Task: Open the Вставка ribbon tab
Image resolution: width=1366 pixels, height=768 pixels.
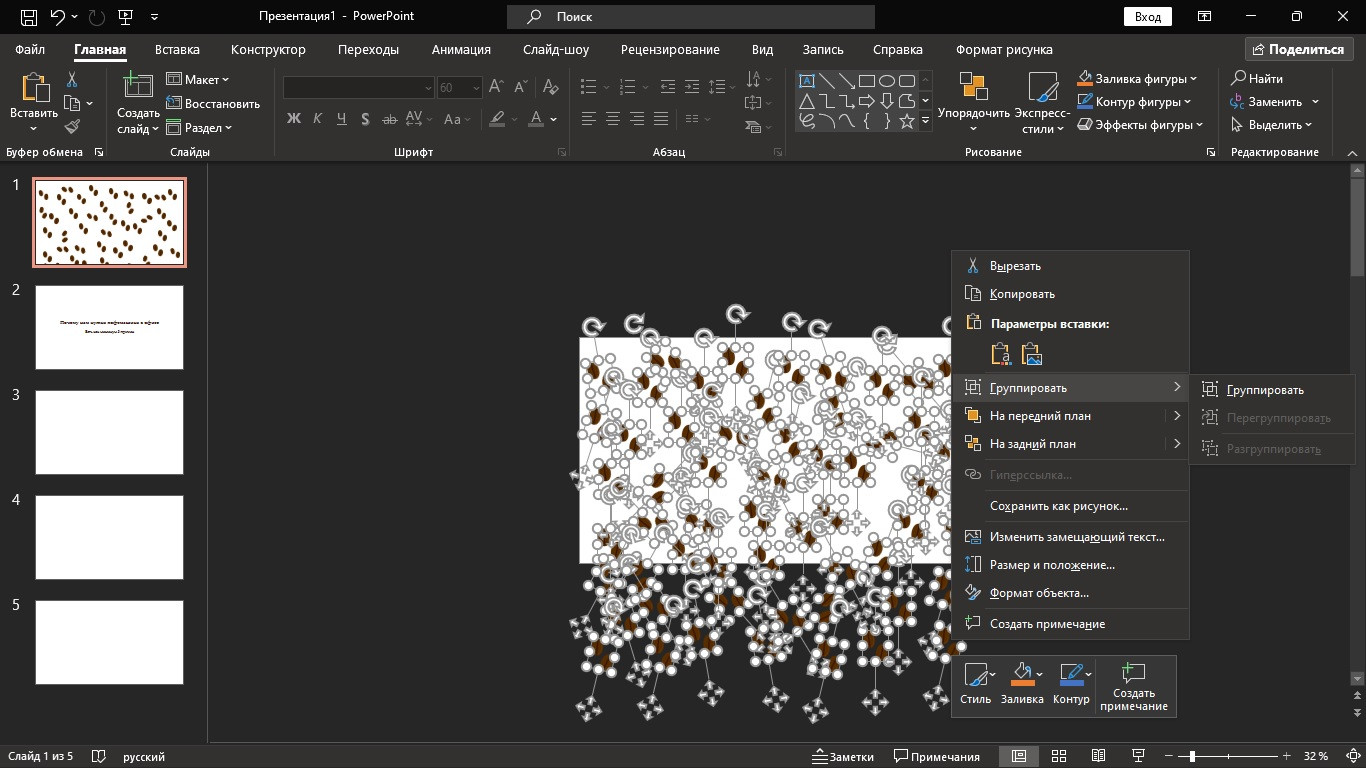Action: [177, 49]
